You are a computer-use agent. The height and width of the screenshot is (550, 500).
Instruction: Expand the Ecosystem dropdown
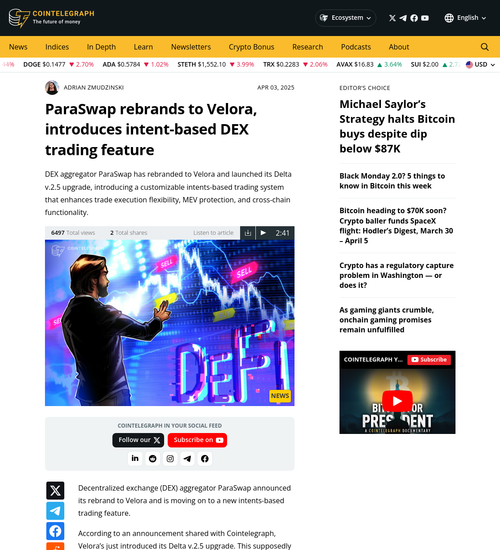coord(346,18)
